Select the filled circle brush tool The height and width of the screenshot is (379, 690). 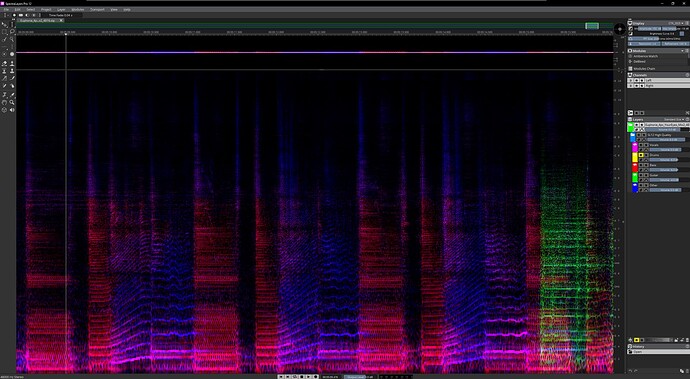(x=12, y=54)
